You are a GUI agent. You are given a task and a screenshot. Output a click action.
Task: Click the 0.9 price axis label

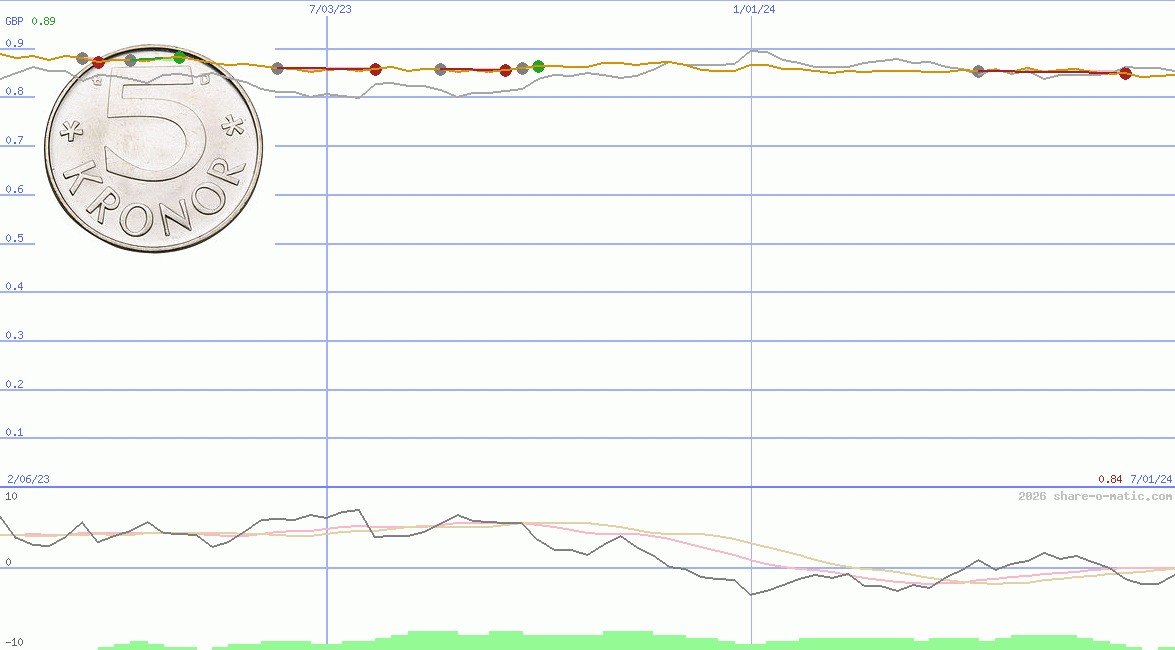[x=17, y=43]
